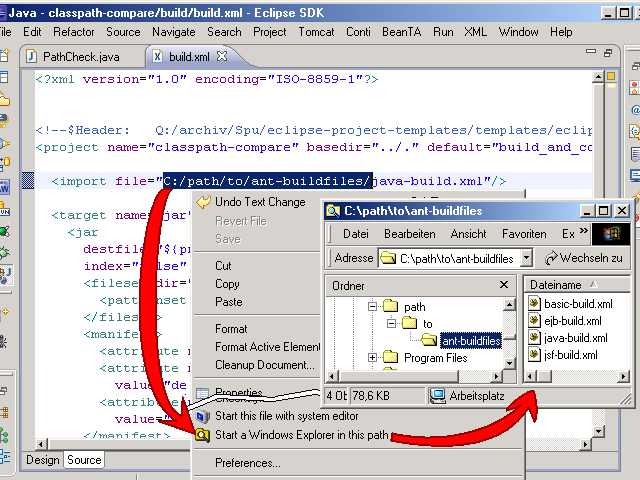
Task: Click Windows logo throbber in Explorer
Action: click(611, 234)
